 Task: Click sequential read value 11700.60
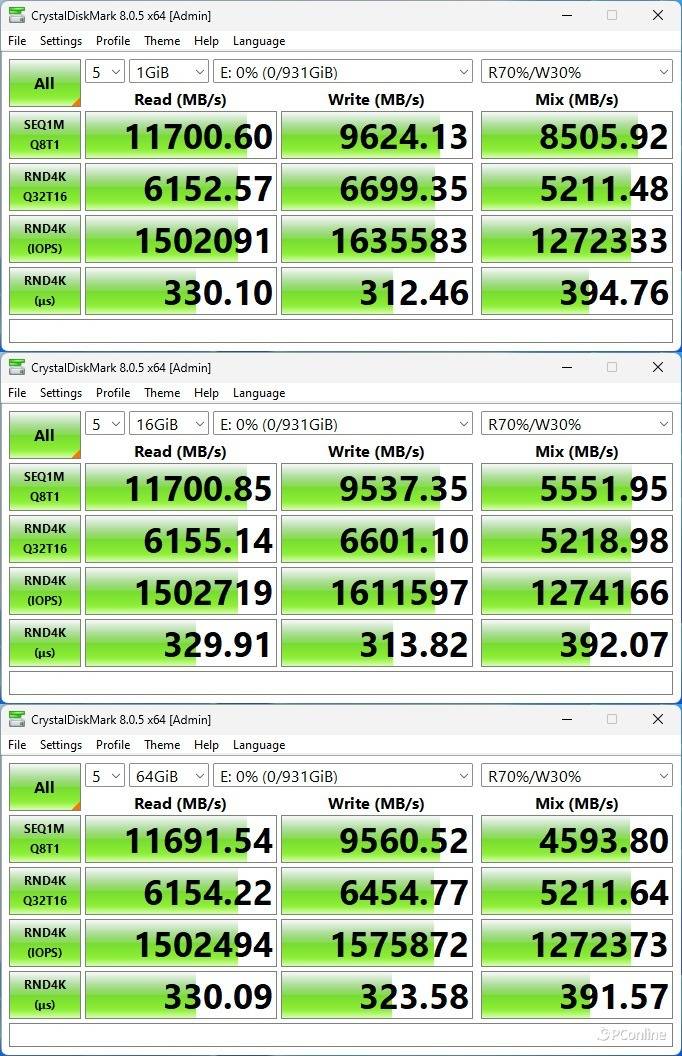[x=181, y=135]
